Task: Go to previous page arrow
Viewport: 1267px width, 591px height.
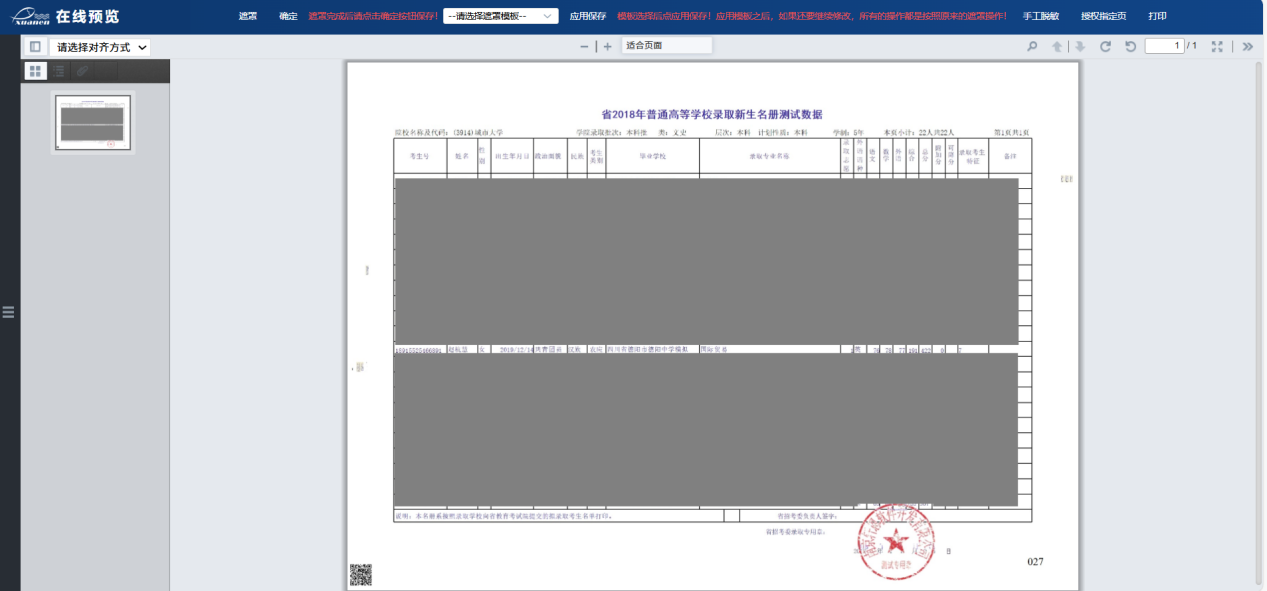Action: 1057,47
